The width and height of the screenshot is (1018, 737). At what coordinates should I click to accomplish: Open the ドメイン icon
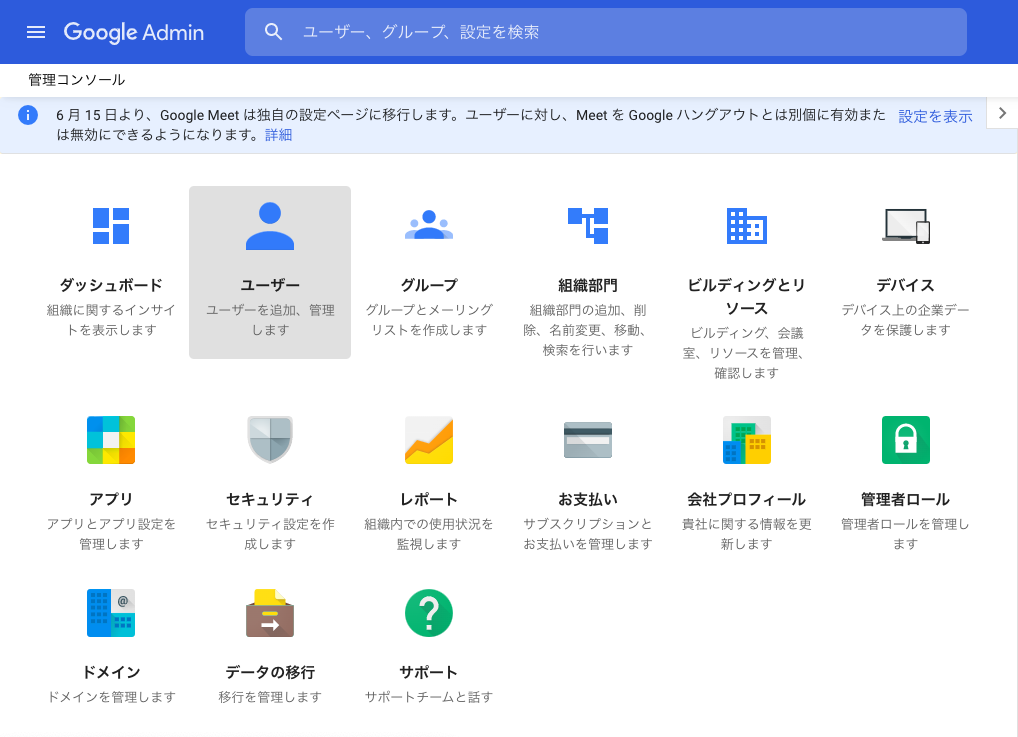(111, 613)
